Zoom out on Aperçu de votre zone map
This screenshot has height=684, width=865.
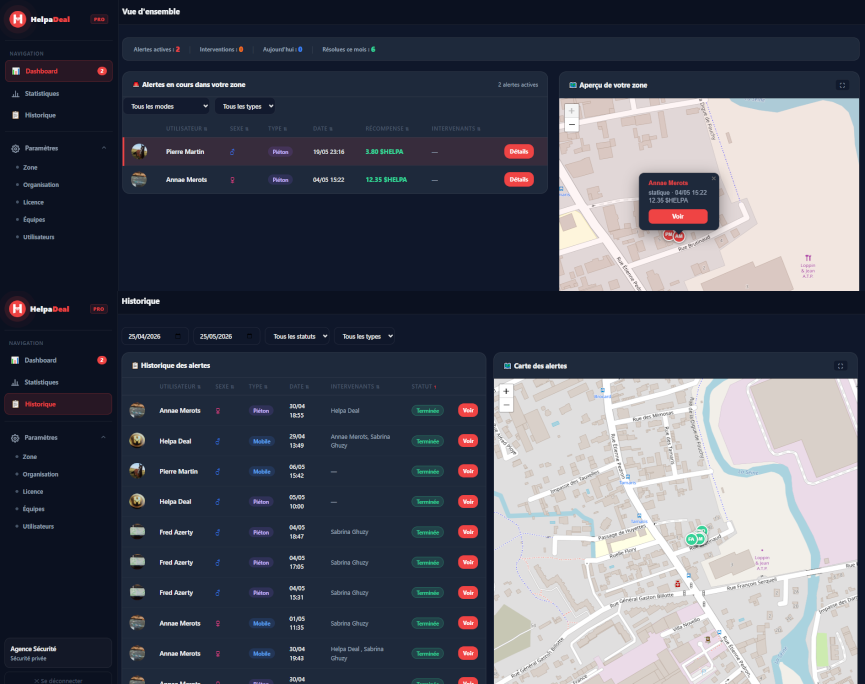point(572,125)
